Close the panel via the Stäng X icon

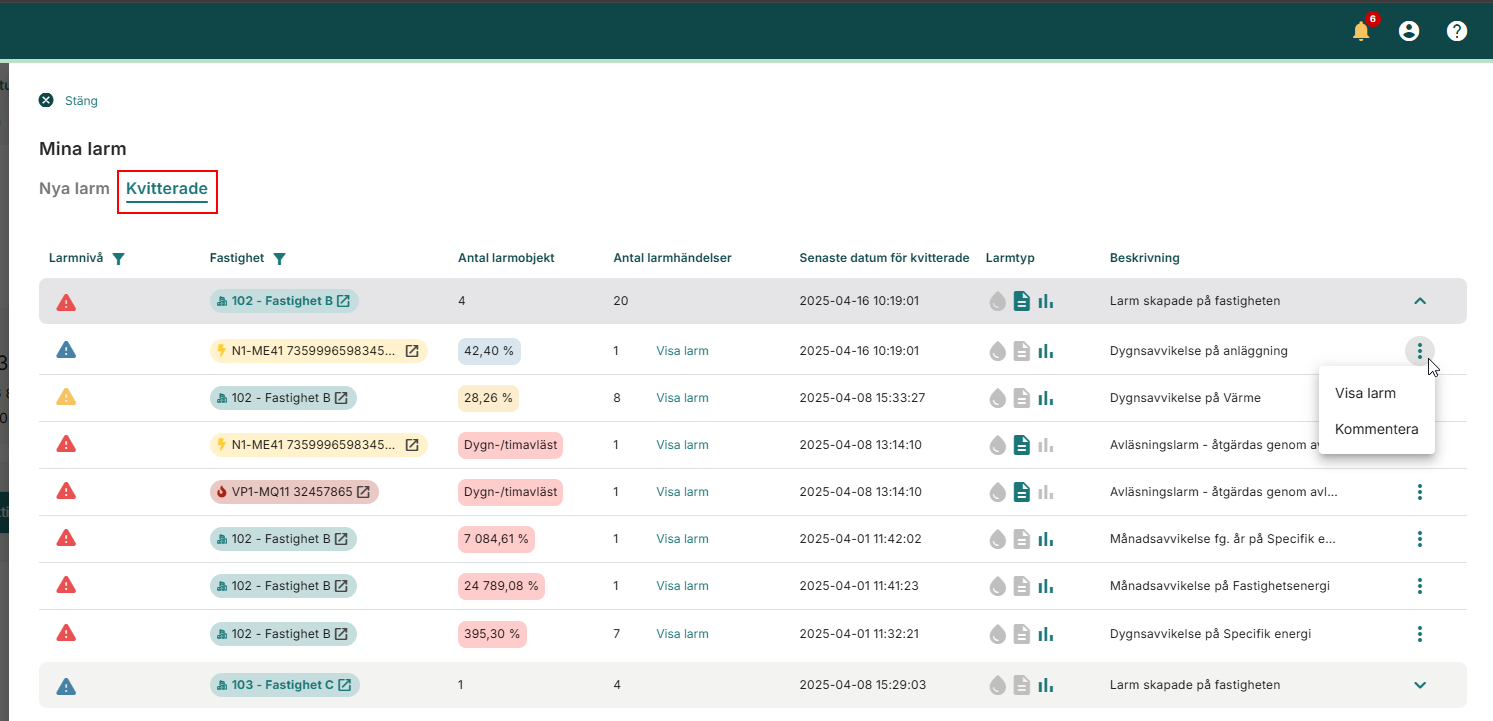[x=46, y=100]
